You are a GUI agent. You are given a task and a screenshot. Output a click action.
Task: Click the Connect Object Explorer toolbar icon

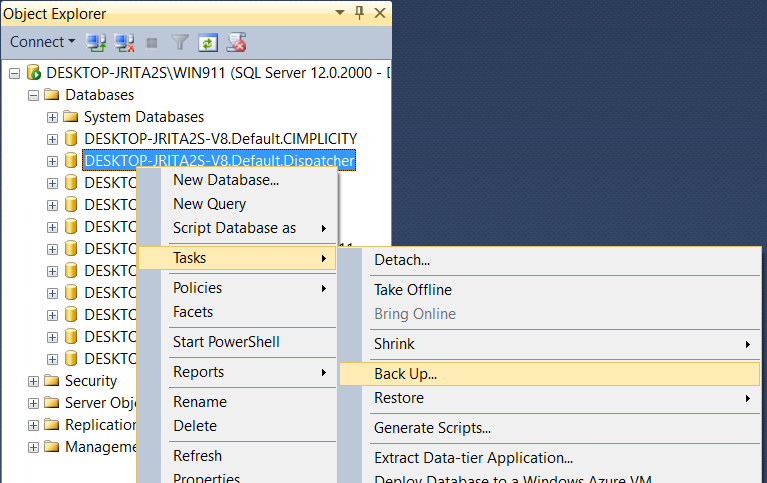pos(96,43)
